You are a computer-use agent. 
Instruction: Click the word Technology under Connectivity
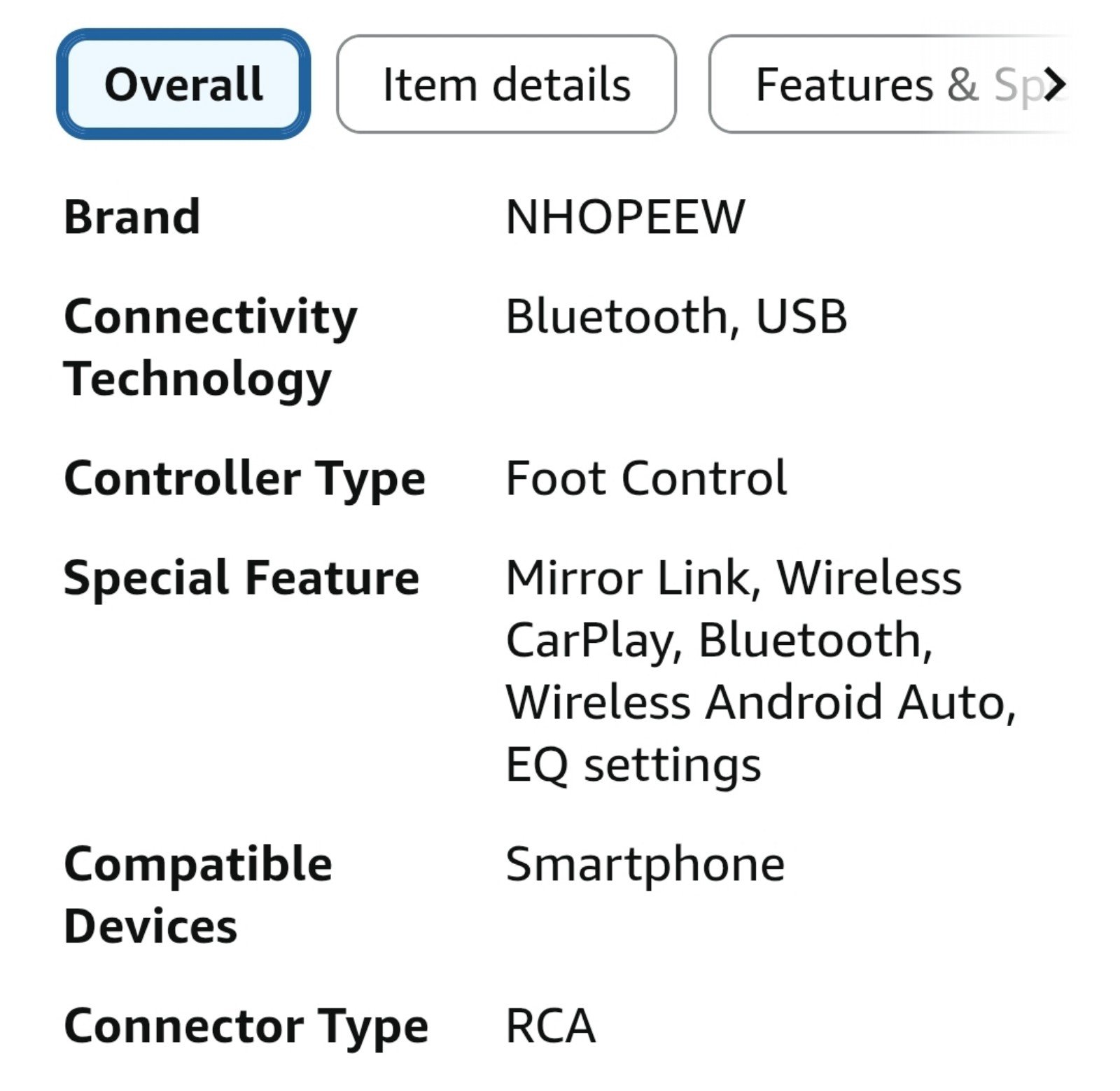(197, 380)
